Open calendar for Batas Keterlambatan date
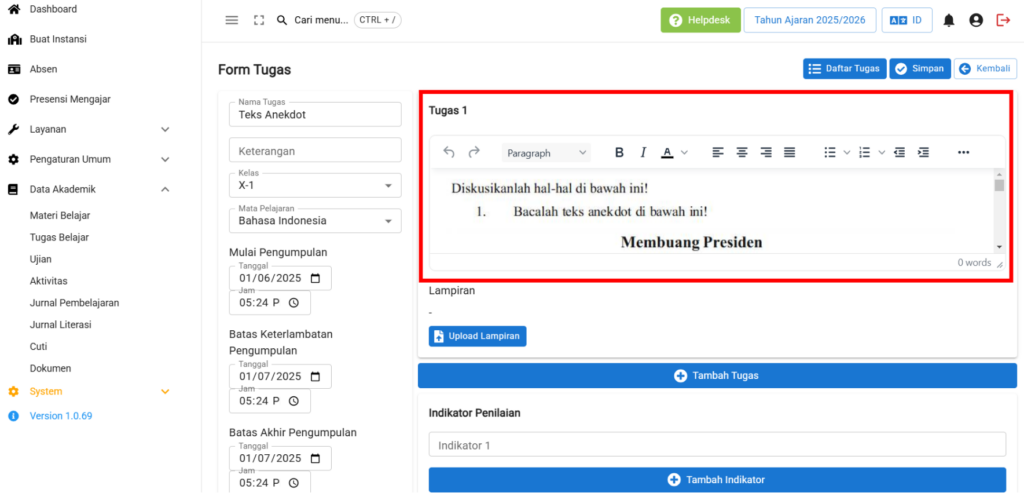The image size is (1024, 500). pyautogui.click(x=315, y=377)
